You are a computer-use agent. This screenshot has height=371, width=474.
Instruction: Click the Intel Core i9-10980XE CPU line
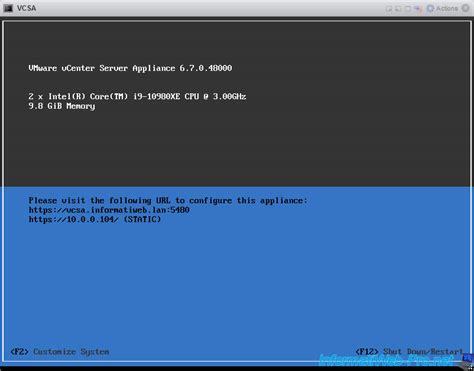(x=137, y=97)
